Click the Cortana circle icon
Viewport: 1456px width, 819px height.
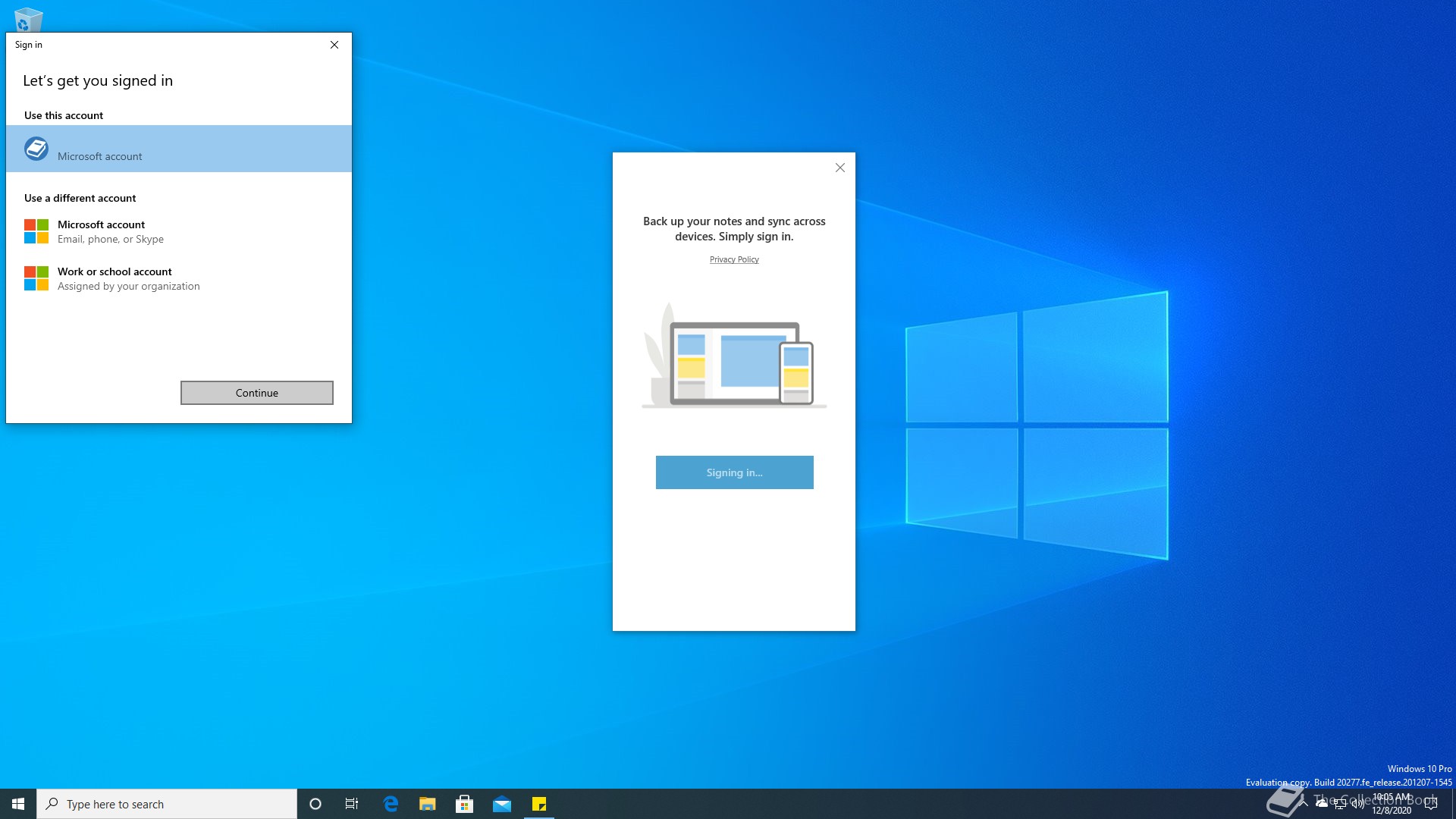[315, 804]
